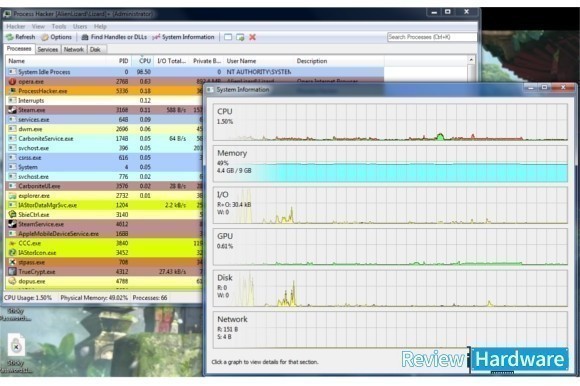Select the CCC.exe process row
Image resolution: width=580 pixels, height=386 pixels.
click(104, 243)
